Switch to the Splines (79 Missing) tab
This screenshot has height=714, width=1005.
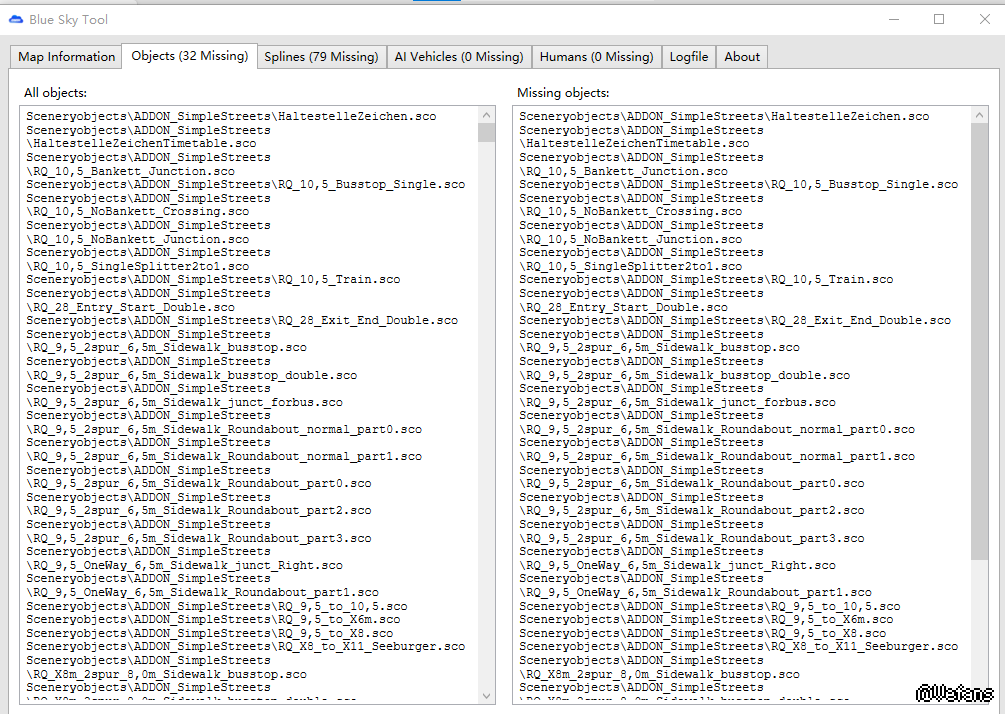point(321,57)
